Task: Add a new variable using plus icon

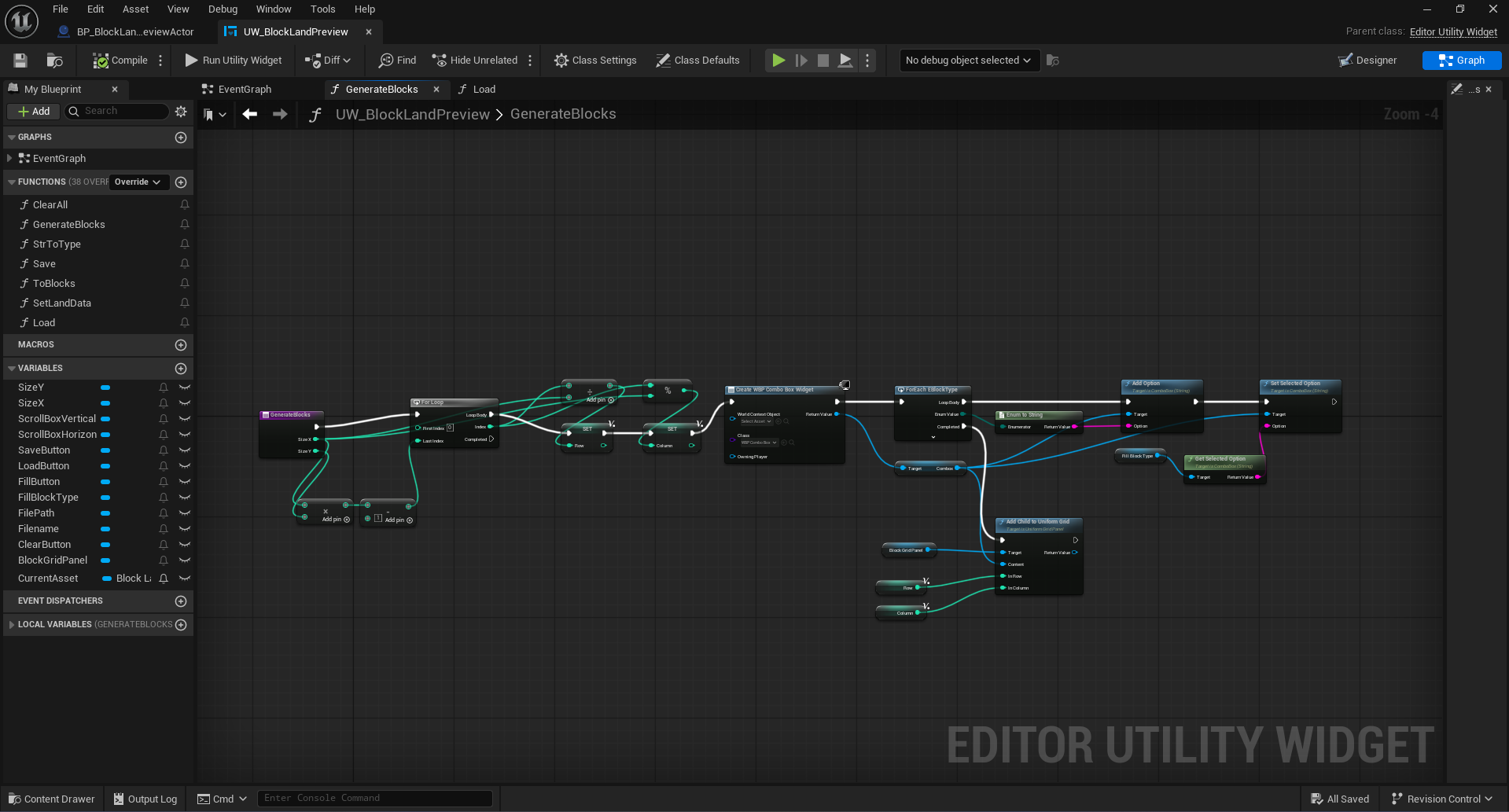Action: (181, 369)
